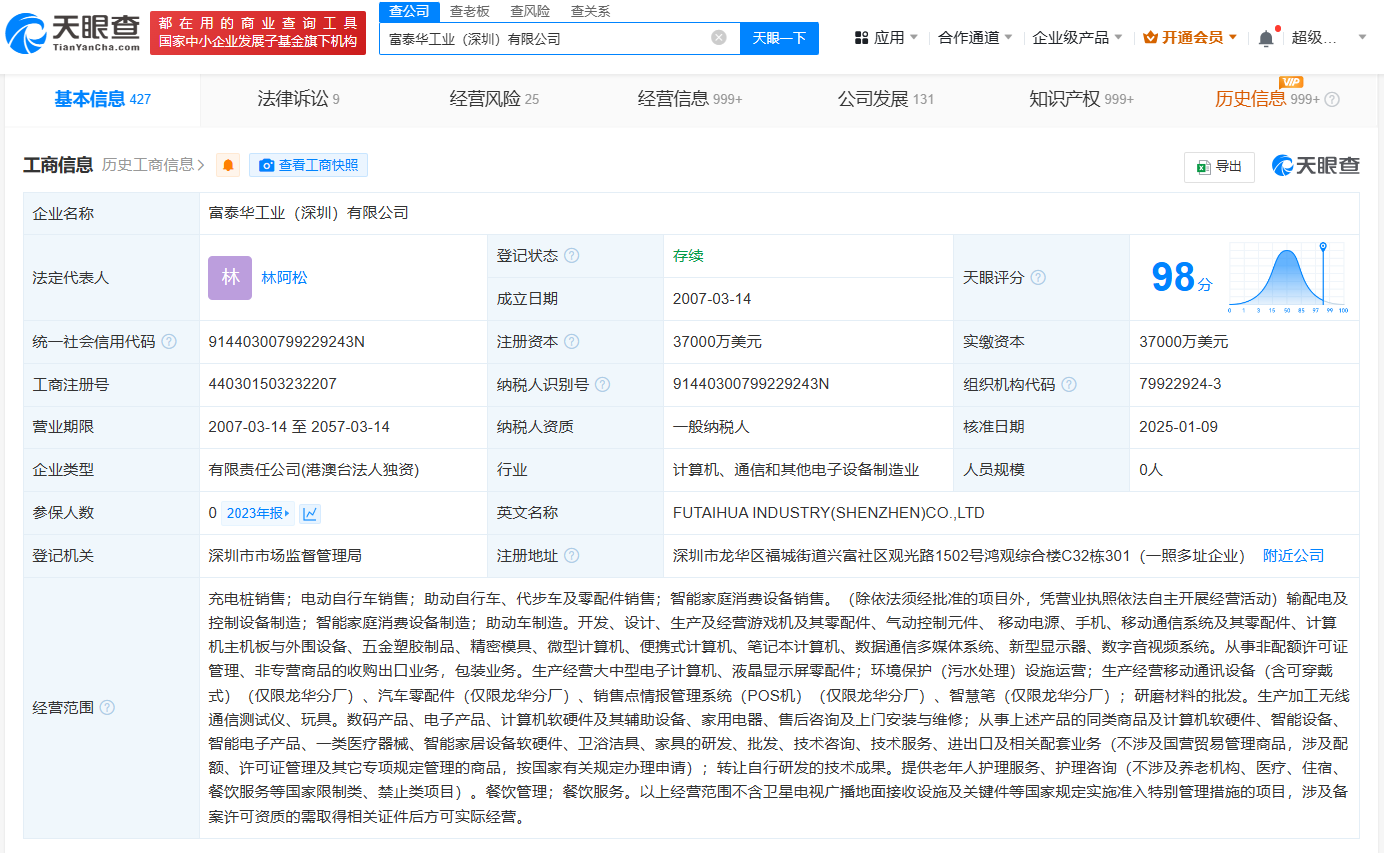
Task: Open the notification bell in header
Action: pos(1266,38)
